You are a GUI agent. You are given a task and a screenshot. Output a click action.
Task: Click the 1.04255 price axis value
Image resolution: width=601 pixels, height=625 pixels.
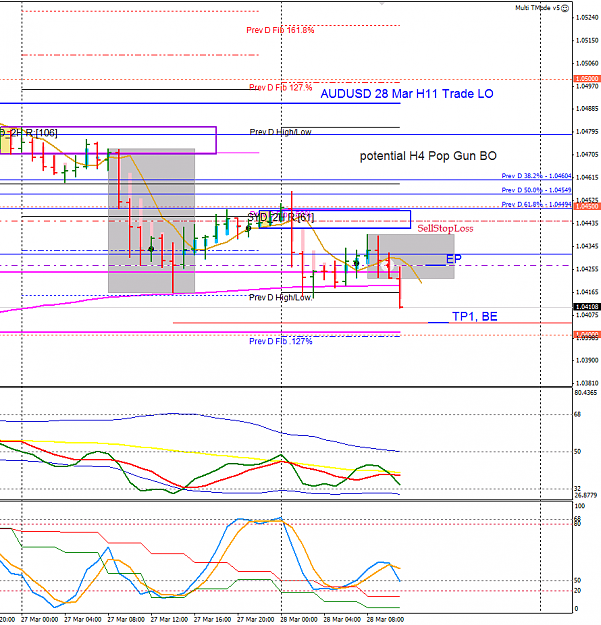pyautogui.click(x=587, y=269)
